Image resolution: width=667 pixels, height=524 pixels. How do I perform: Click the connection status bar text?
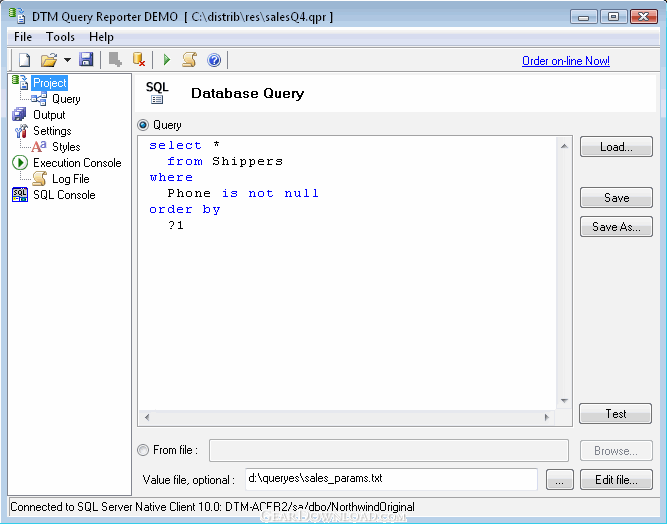pos(212,507)
